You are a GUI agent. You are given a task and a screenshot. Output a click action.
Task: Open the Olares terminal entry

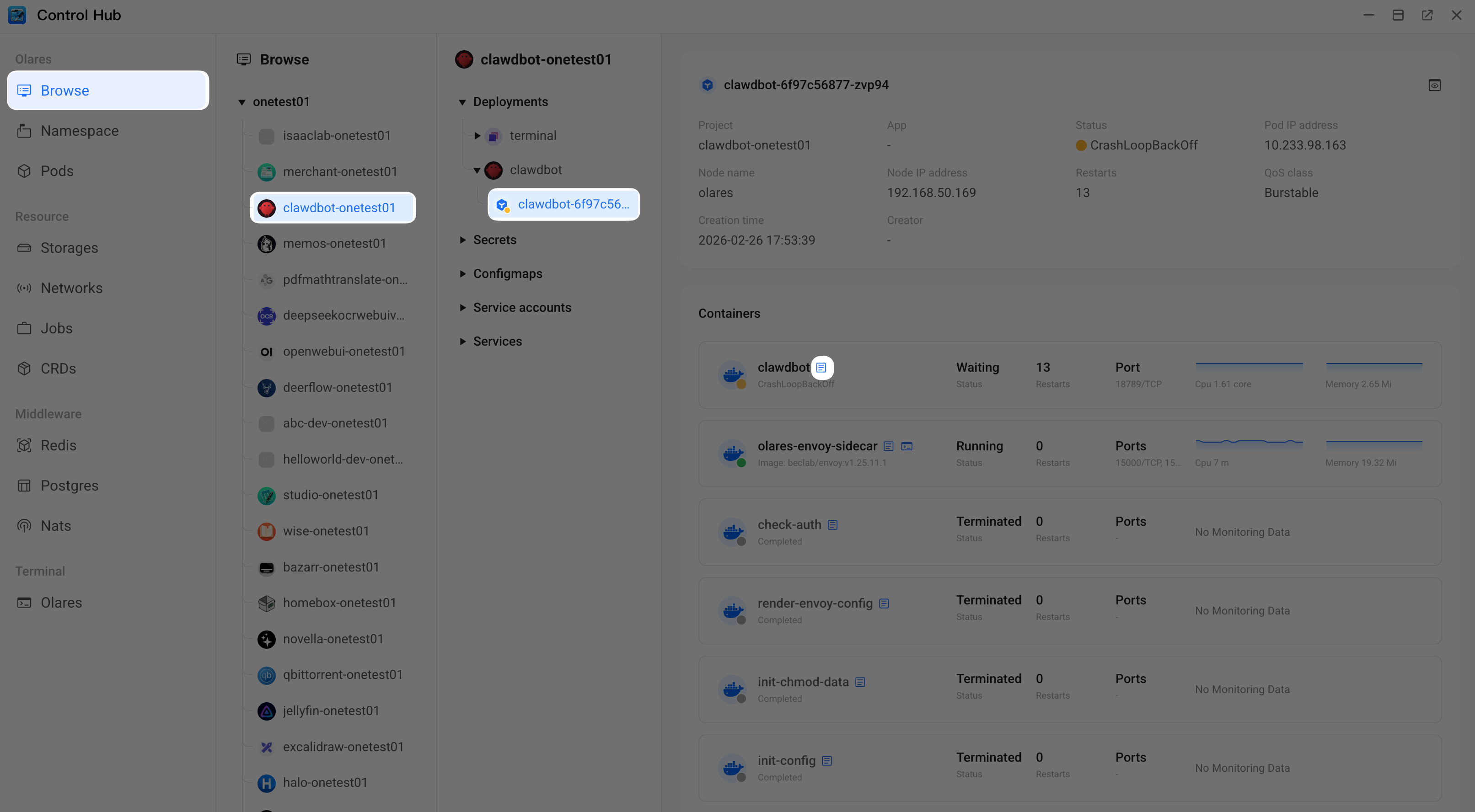tap(61, 602)
